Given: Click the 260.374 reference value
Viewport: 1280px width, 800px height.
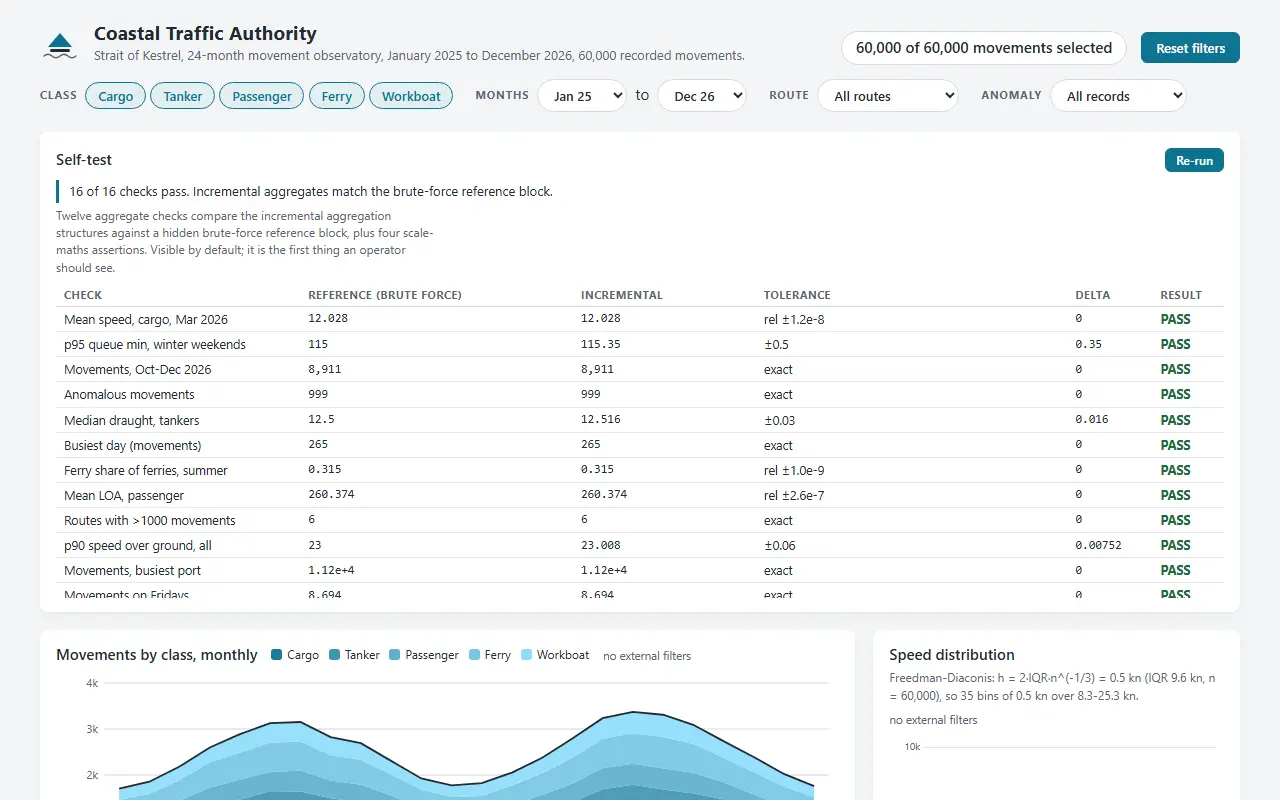Looking at the screenshot, I should point(331,494).
